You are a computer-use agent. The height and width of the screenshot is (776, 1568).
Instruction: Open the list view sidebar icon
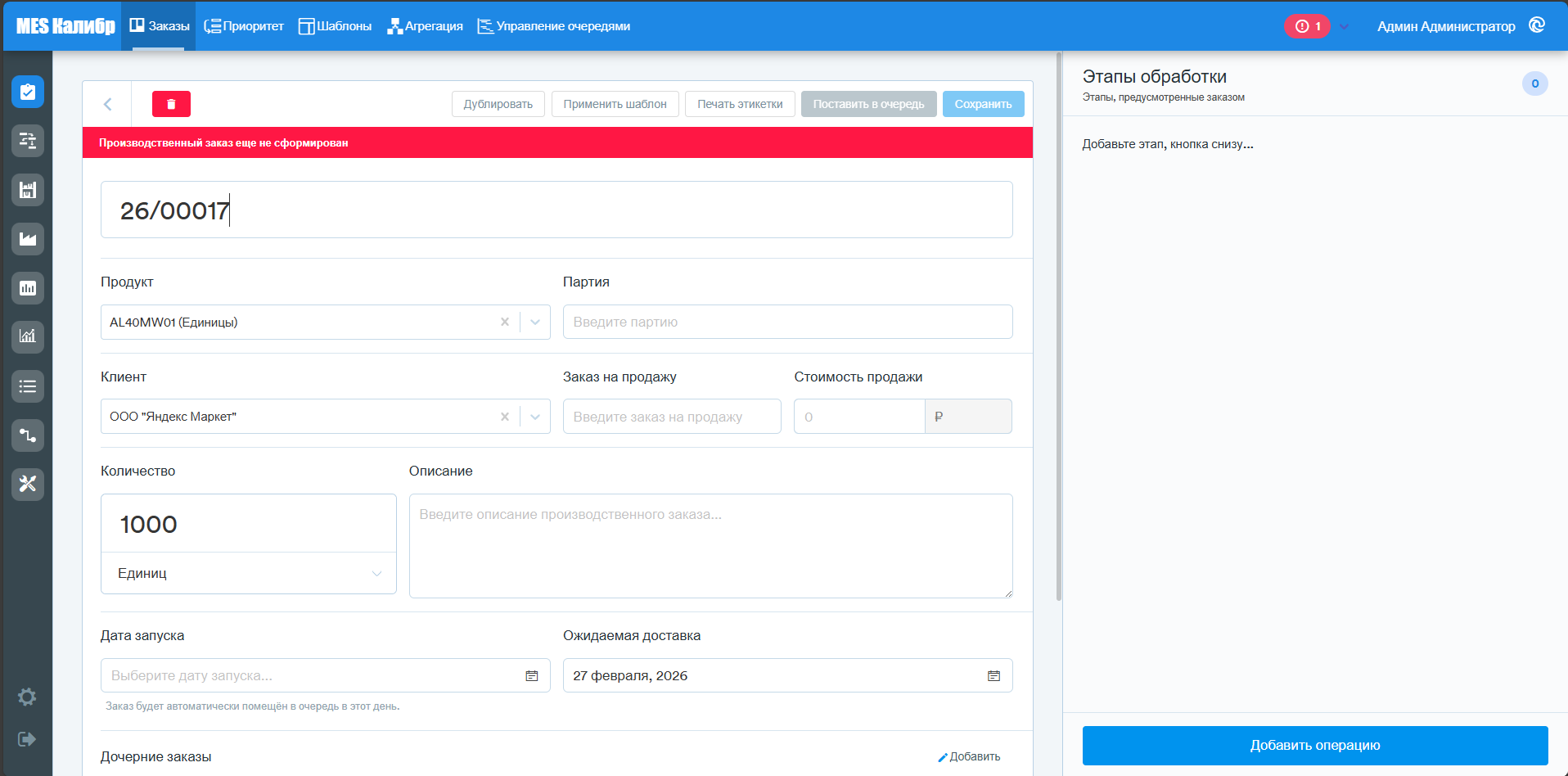pyautogui.click(x=28, y=386)
